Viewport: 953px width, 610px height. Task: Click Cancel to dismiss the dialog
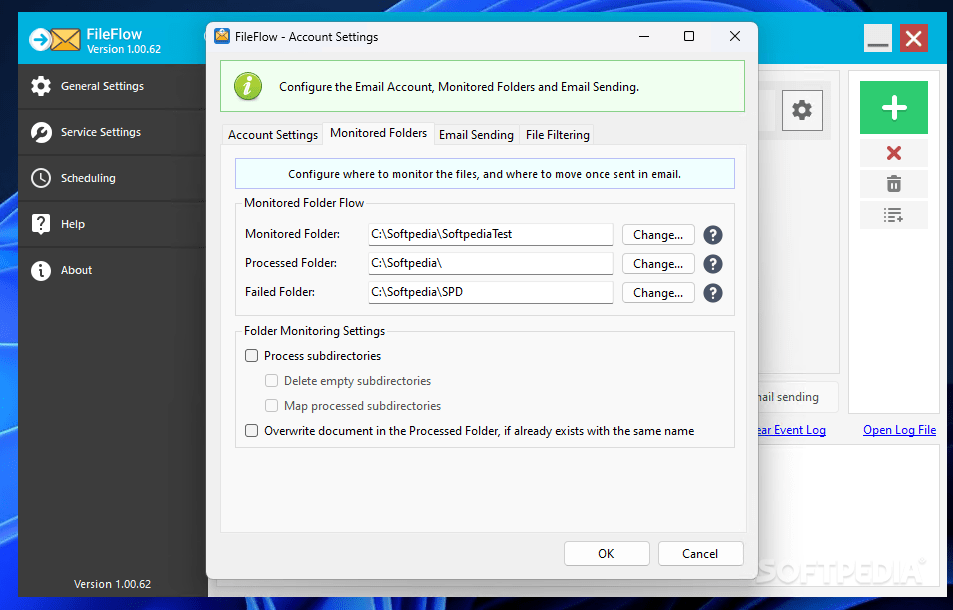coord(700,553)
